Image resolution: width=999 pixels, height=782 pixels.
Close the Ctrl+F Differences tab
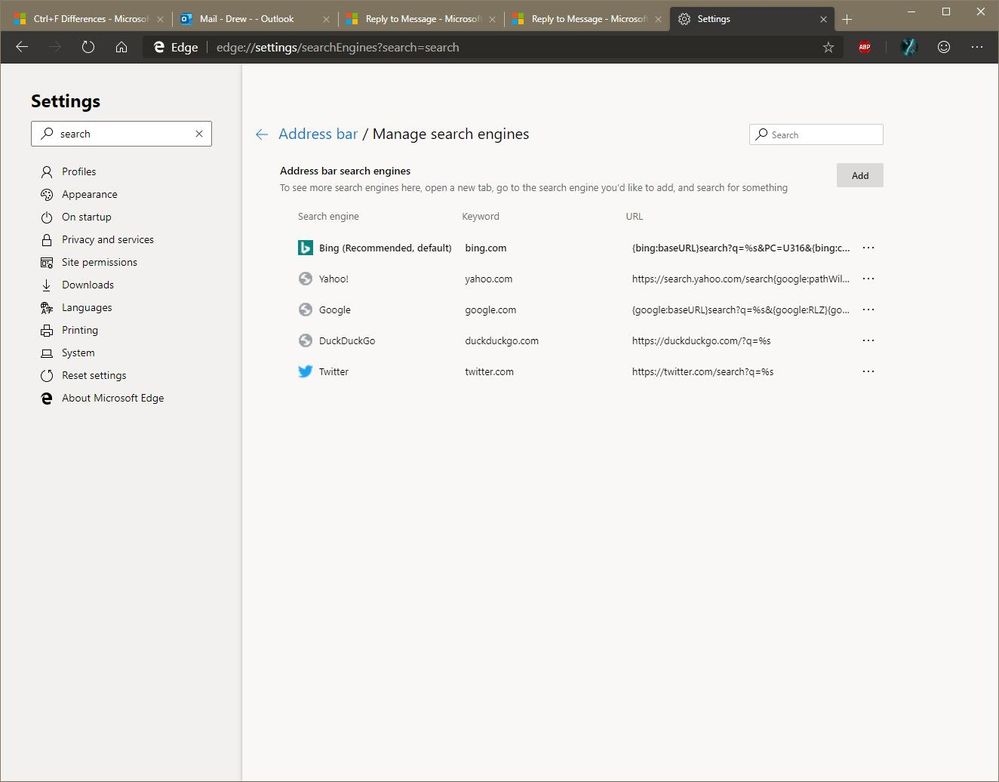coord(160,19)
